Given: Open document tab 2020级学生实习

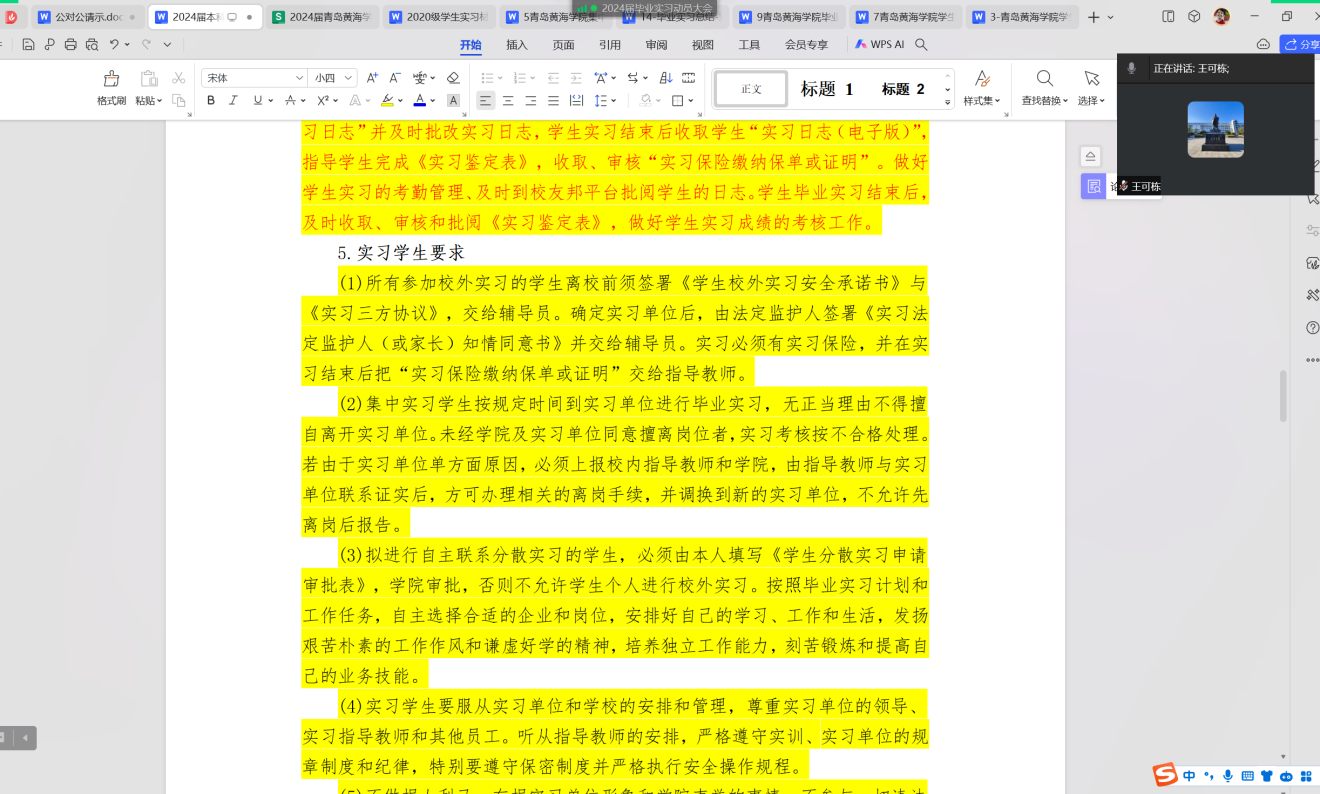Looking at the screenshot, I should coord(440,17).
